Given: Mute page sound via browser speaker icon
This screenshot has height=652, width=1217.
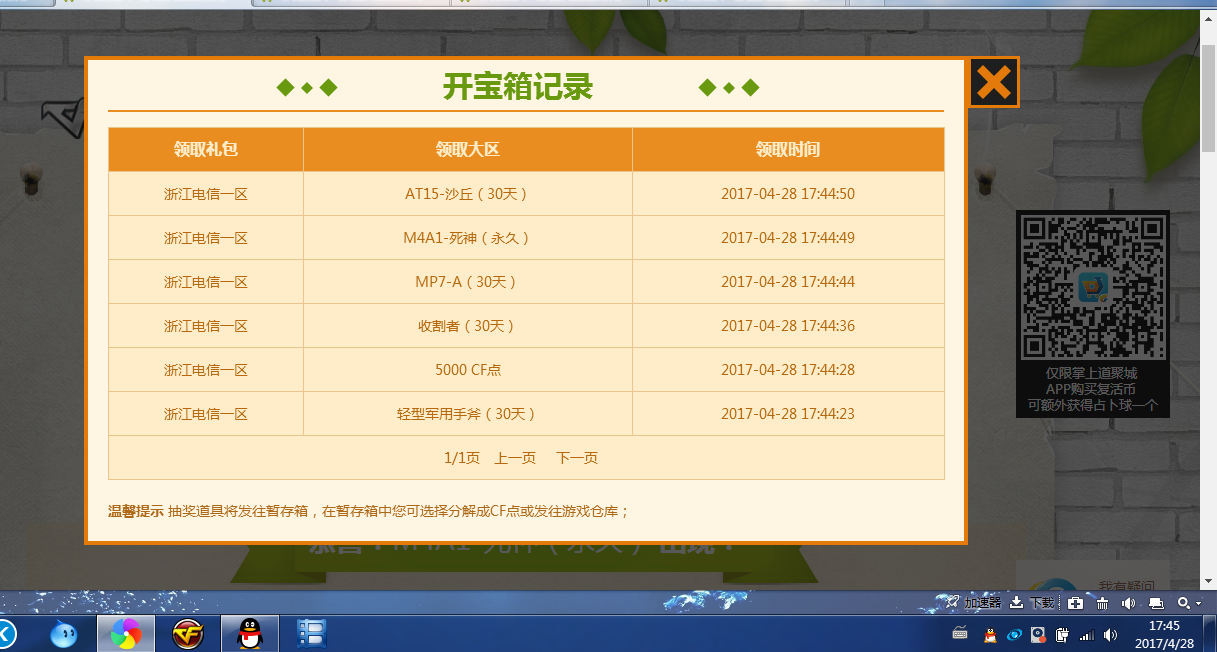Looking at the screenshot, I should point(1129,603).
